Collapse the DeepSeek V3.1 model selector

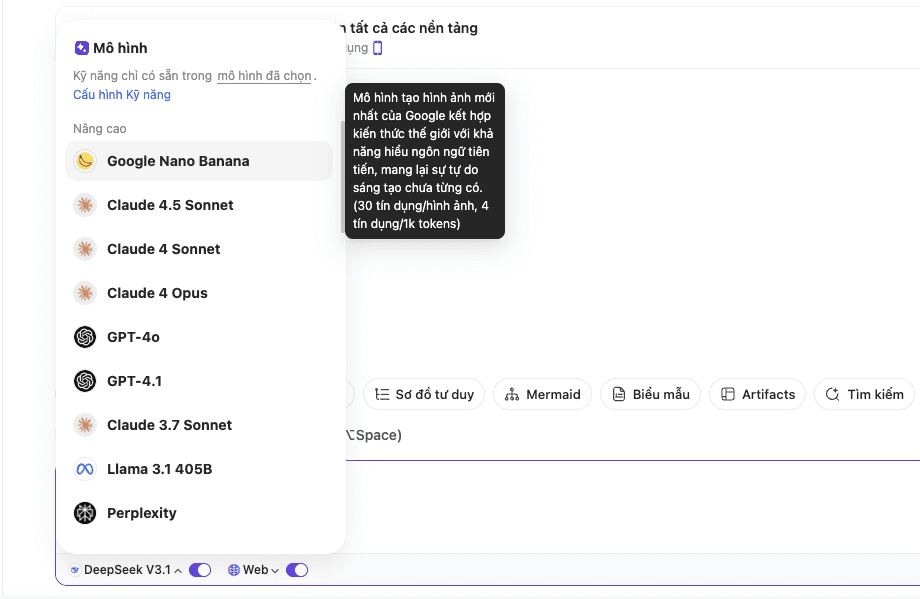pyautogui.click(x=178, y=570)
